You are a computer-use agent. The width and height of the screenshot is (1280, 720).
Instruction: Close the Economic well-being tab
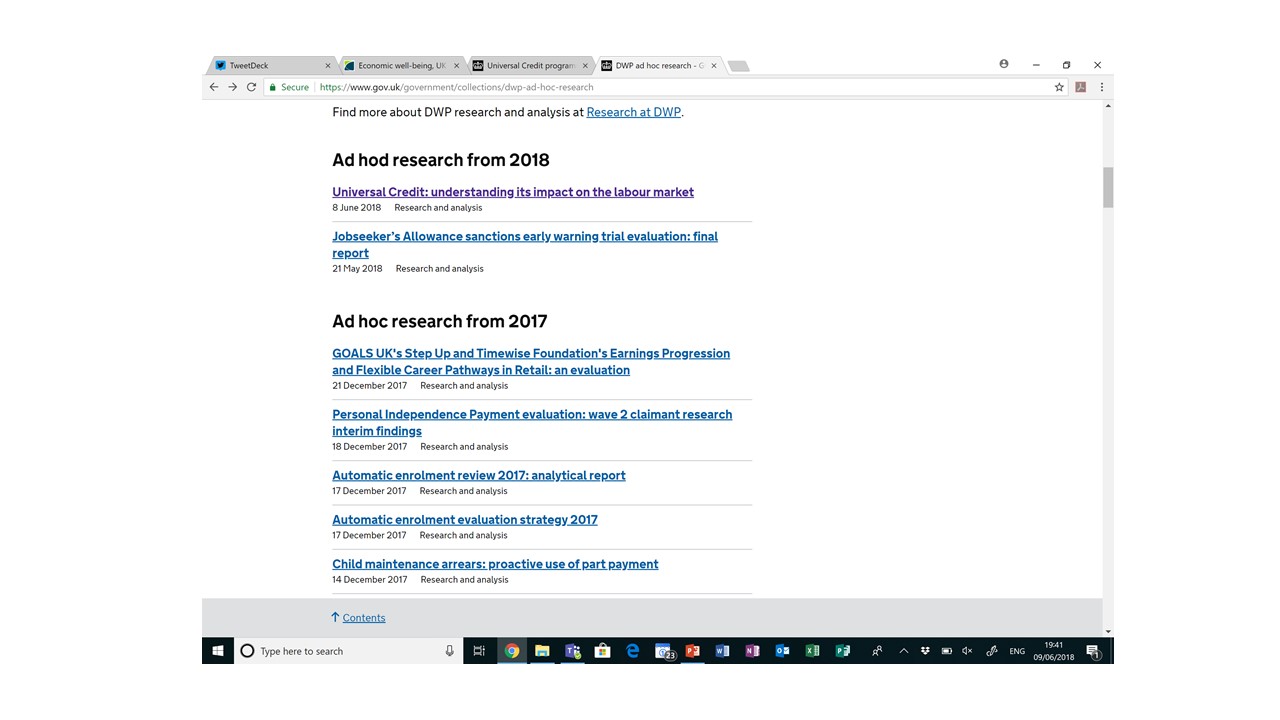(457, 66)
